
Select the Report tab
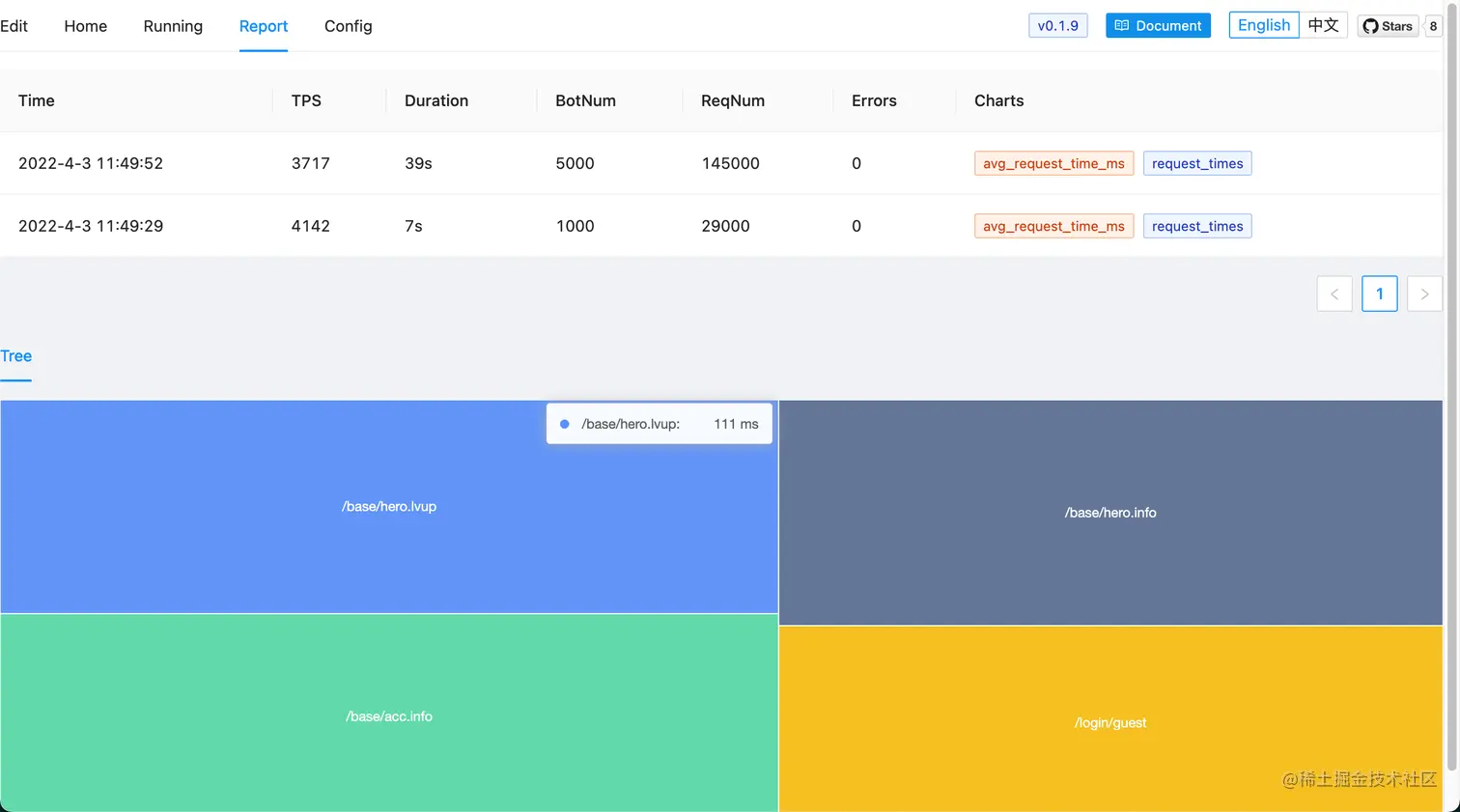(264, 26)
